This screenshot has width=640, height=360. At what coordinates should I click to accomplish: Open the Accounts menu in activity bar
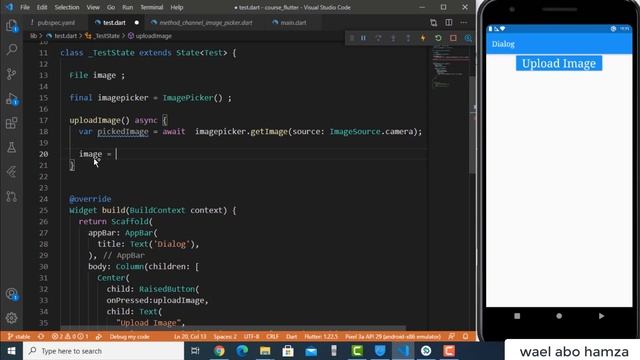11,294
